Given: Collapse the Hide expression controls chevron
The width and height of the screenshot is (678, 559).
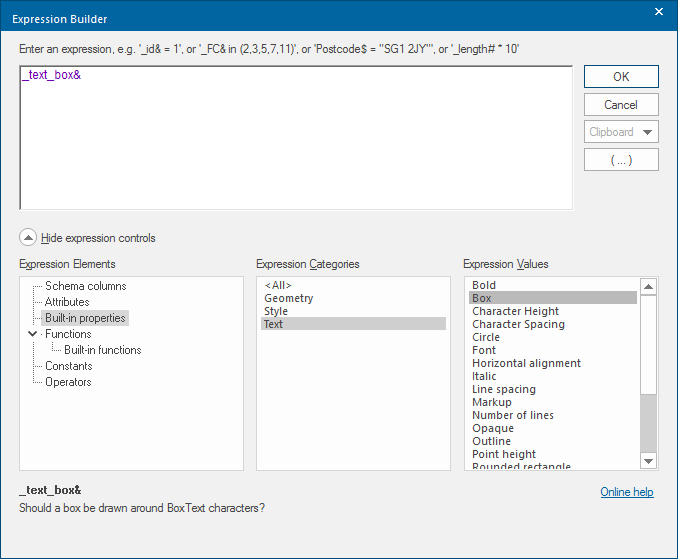Looking at the screenshot, I should (28, 238).
